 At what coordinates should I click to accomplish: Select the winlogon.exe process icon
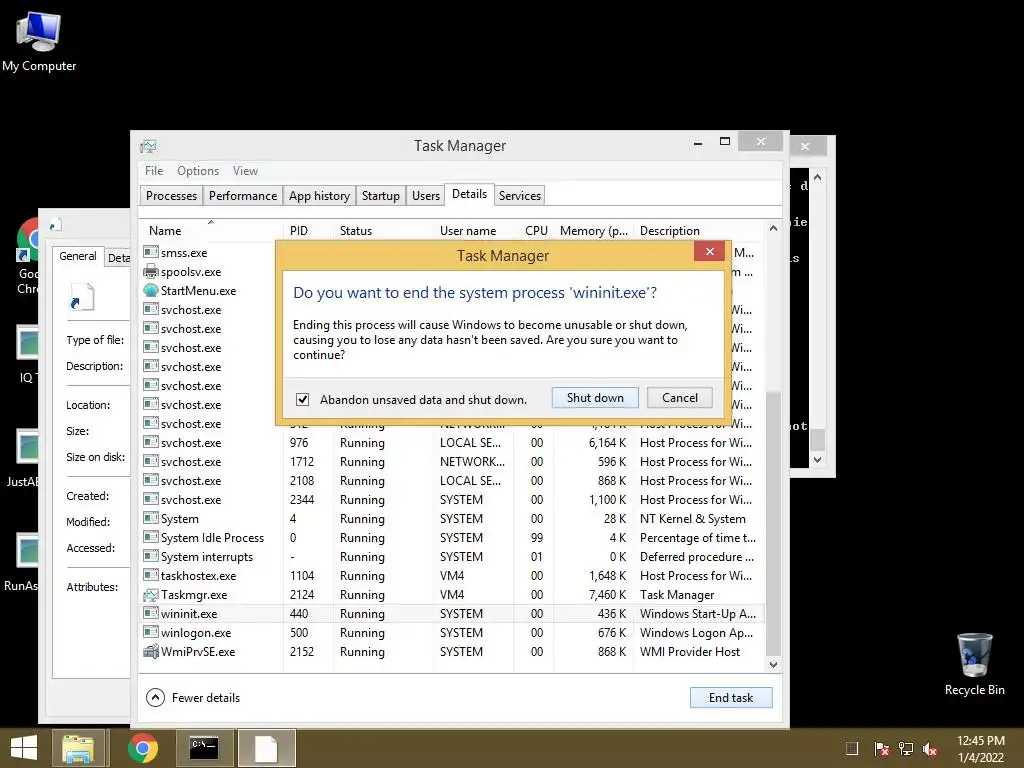151,632
